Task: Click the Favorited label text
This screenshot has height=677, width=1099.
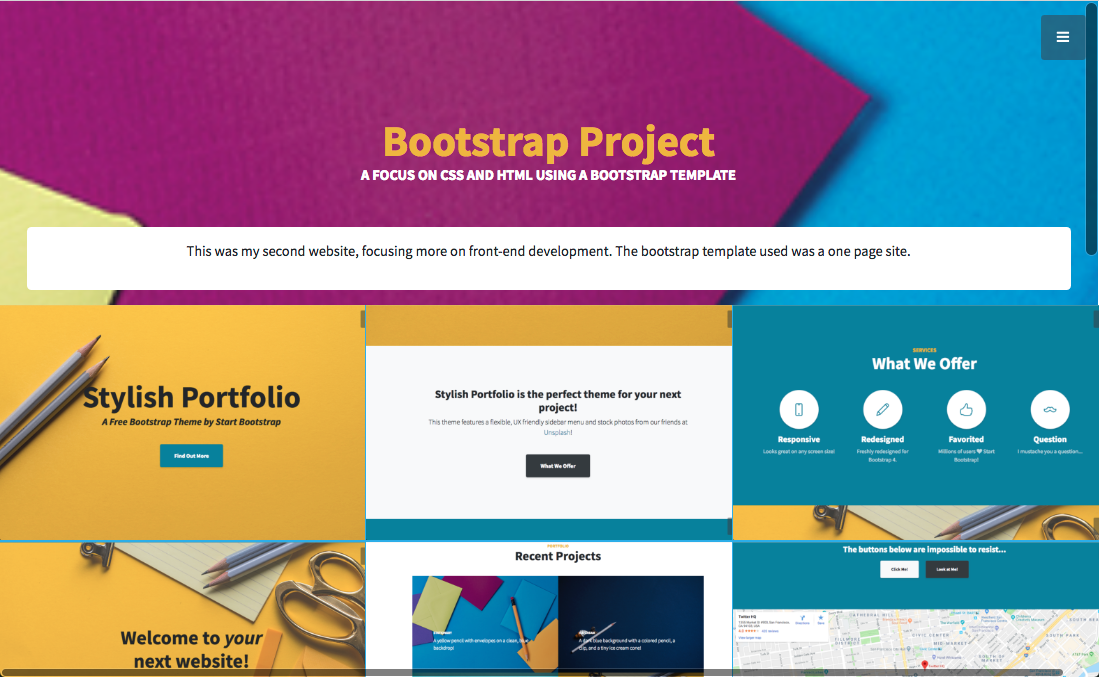Action: (966, 439)
